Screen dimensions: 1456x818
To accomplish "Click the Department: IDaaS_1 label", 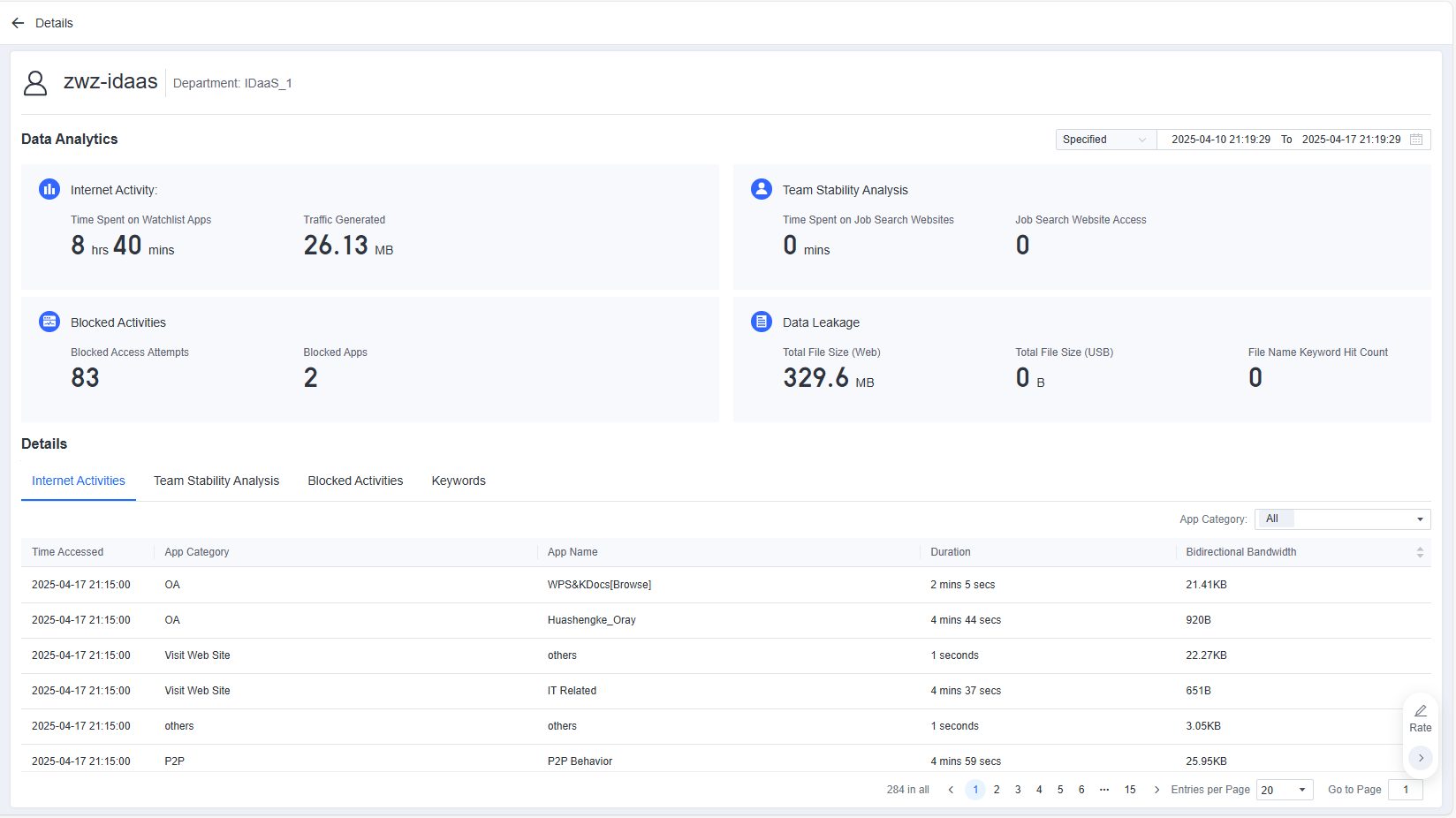I will pyautogui.click(x=232, y=83).
